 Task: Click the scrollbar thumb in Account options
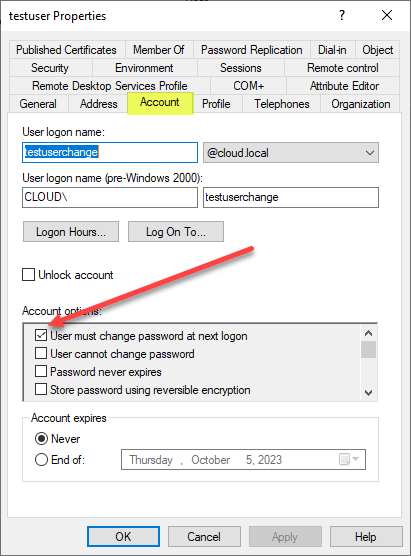coord(368,350)
